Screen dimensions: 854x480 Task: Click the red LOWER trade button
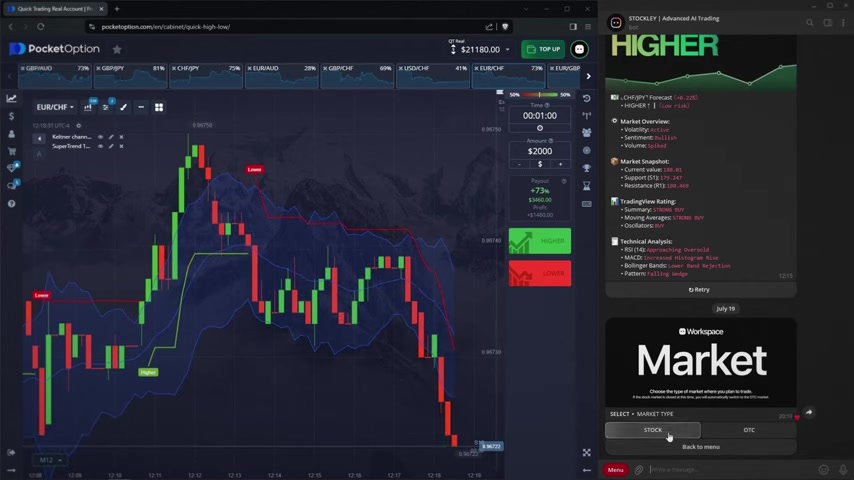540,274
